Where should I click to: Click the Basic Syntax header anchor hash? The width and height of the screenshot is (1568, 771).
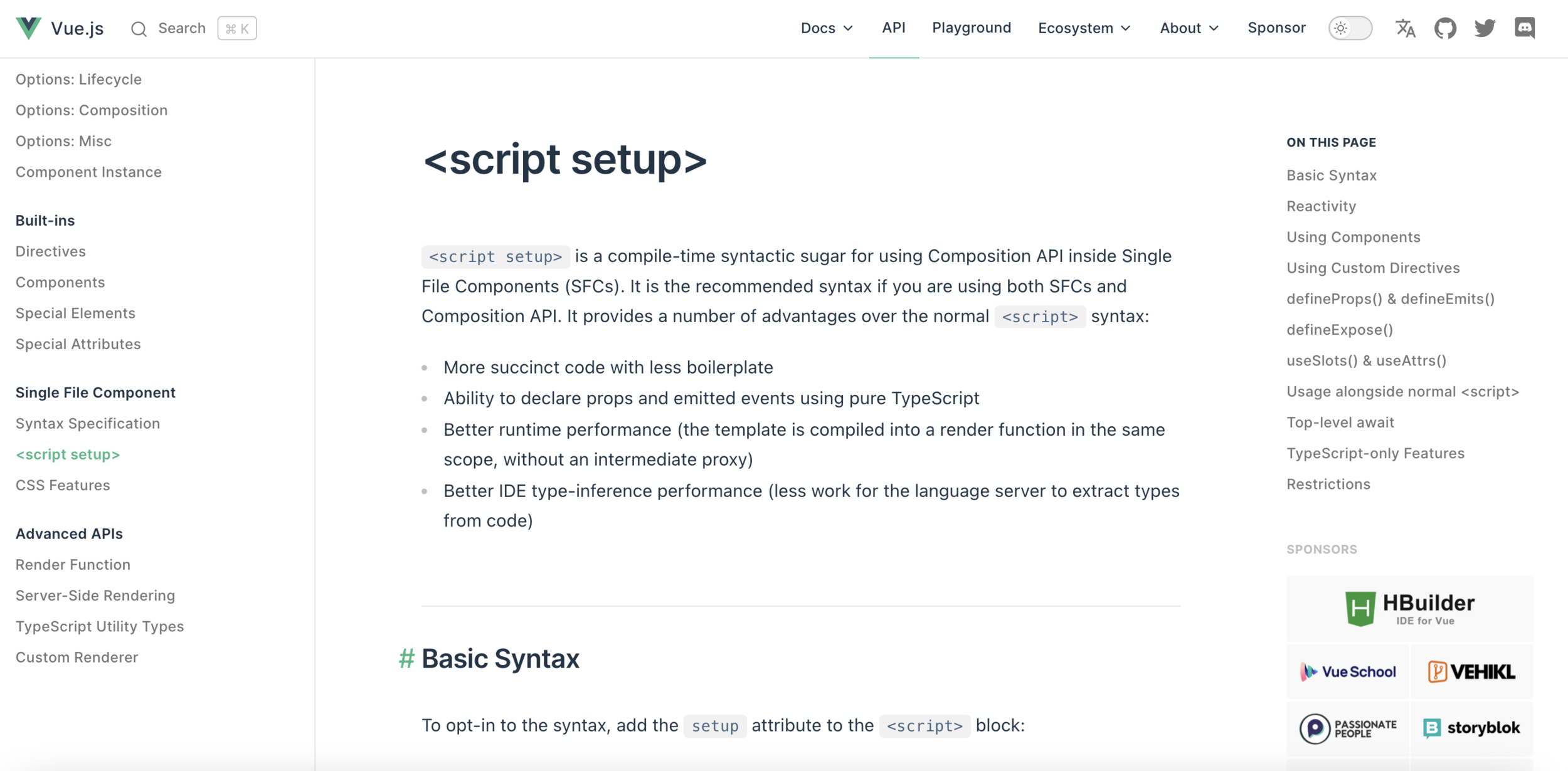[x=406, y=659]
